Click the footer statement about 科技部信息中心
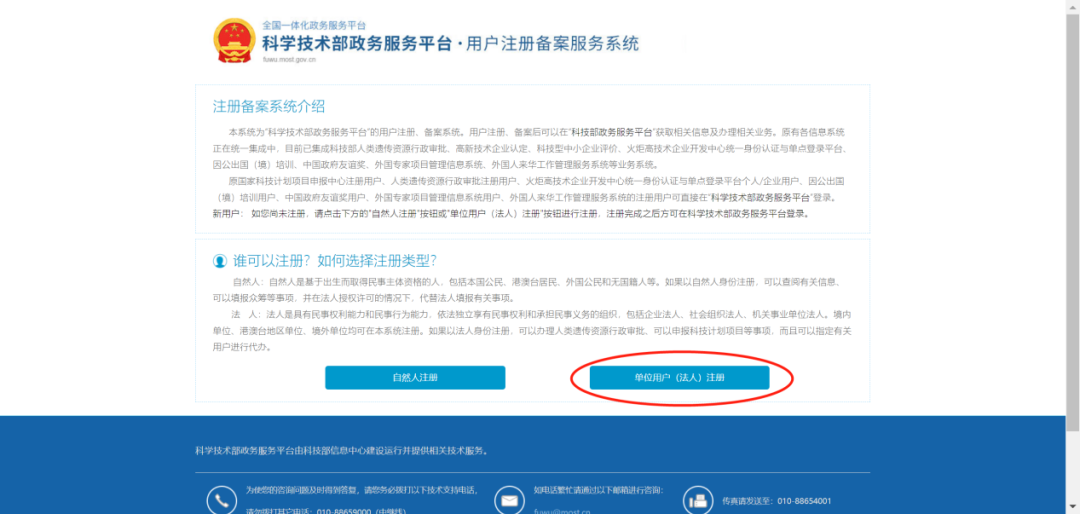The width and height of the screenshot is (1080, 514). click(x=341, y=451)
